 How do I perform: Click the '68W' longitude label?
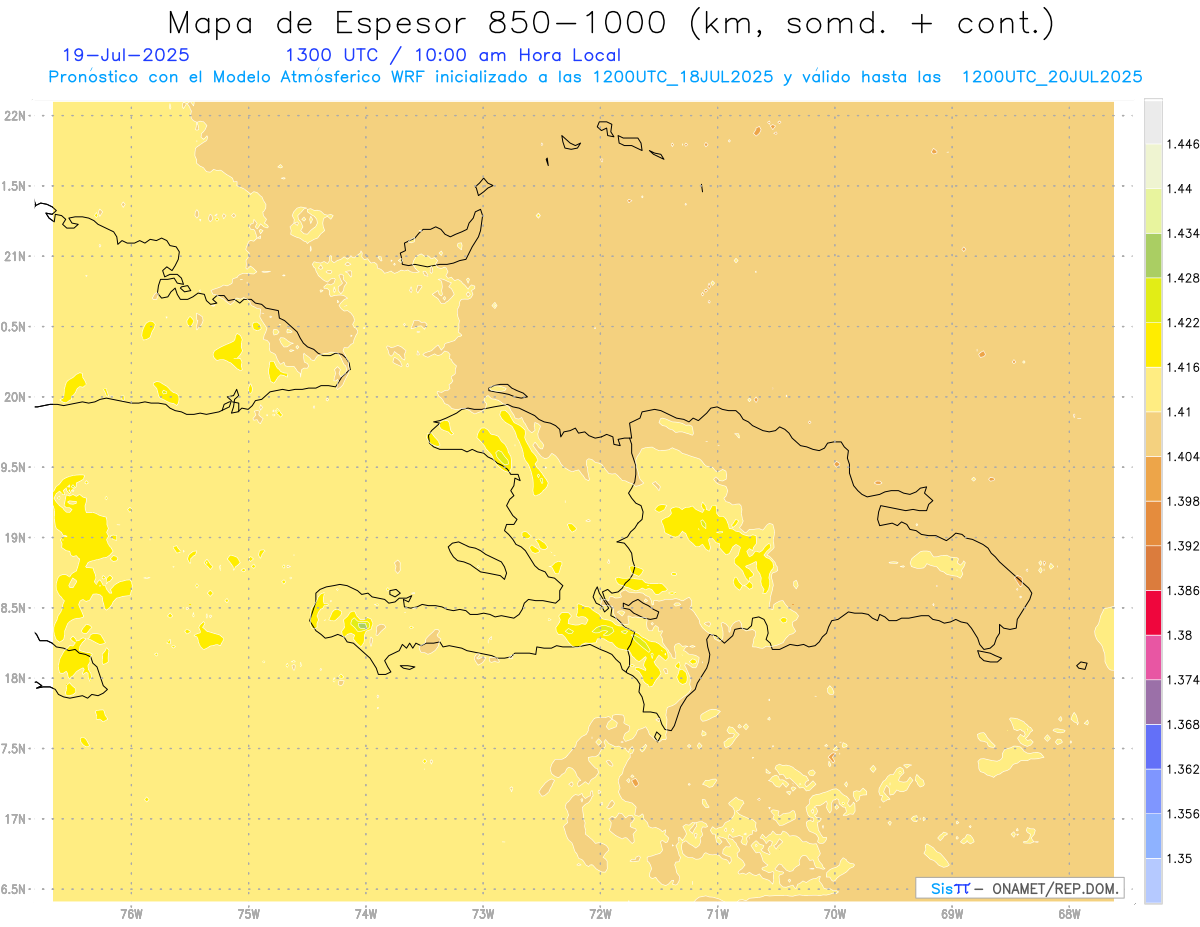click(x=1069, y=913)
